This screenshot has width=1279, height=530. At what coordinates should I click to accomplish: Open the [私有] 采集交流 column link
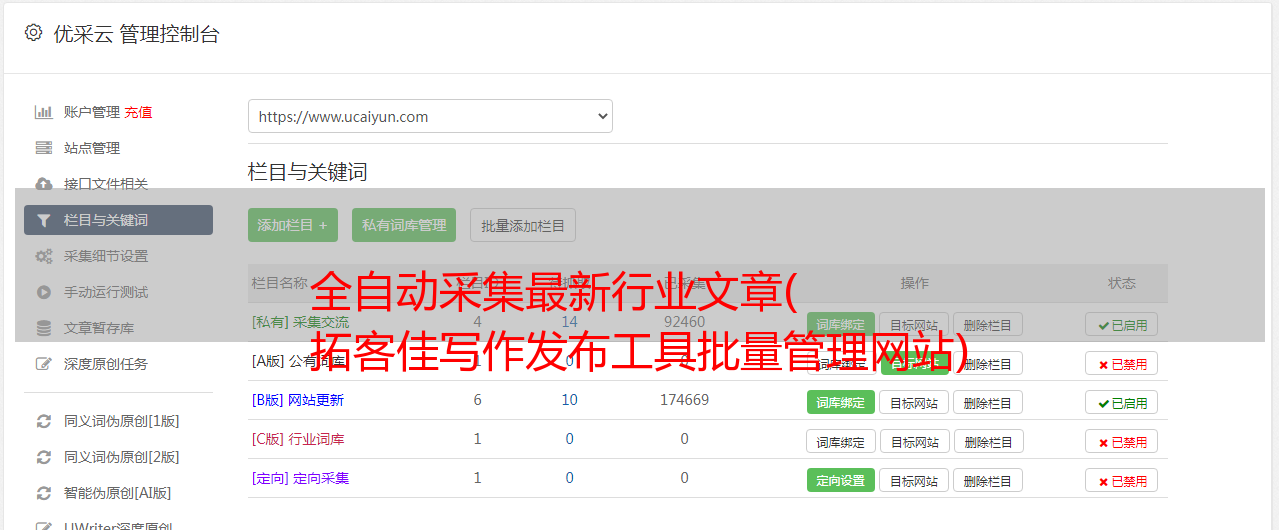tap(301, 322)
